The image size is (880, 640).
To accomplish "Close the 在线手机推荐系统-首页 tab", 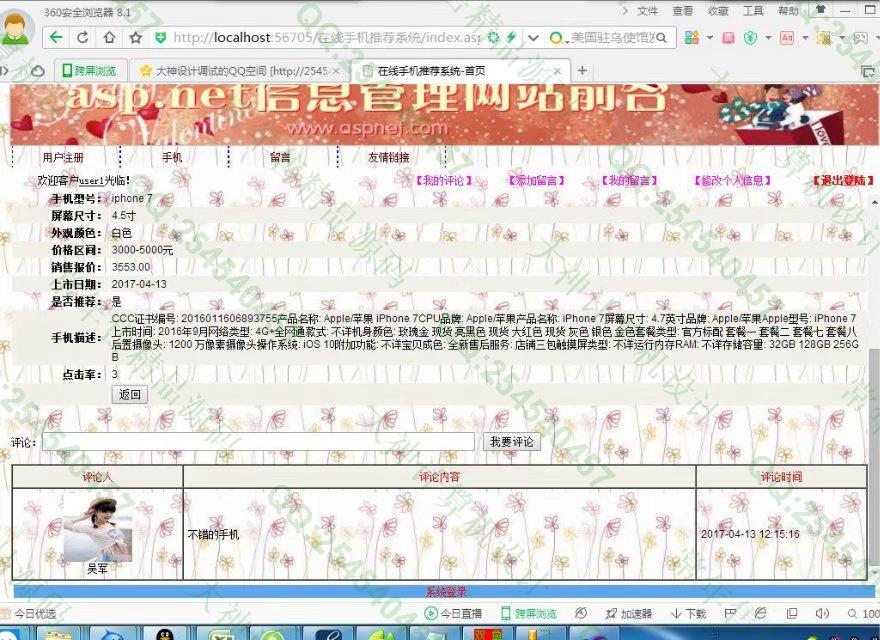I will pos(557,71).
